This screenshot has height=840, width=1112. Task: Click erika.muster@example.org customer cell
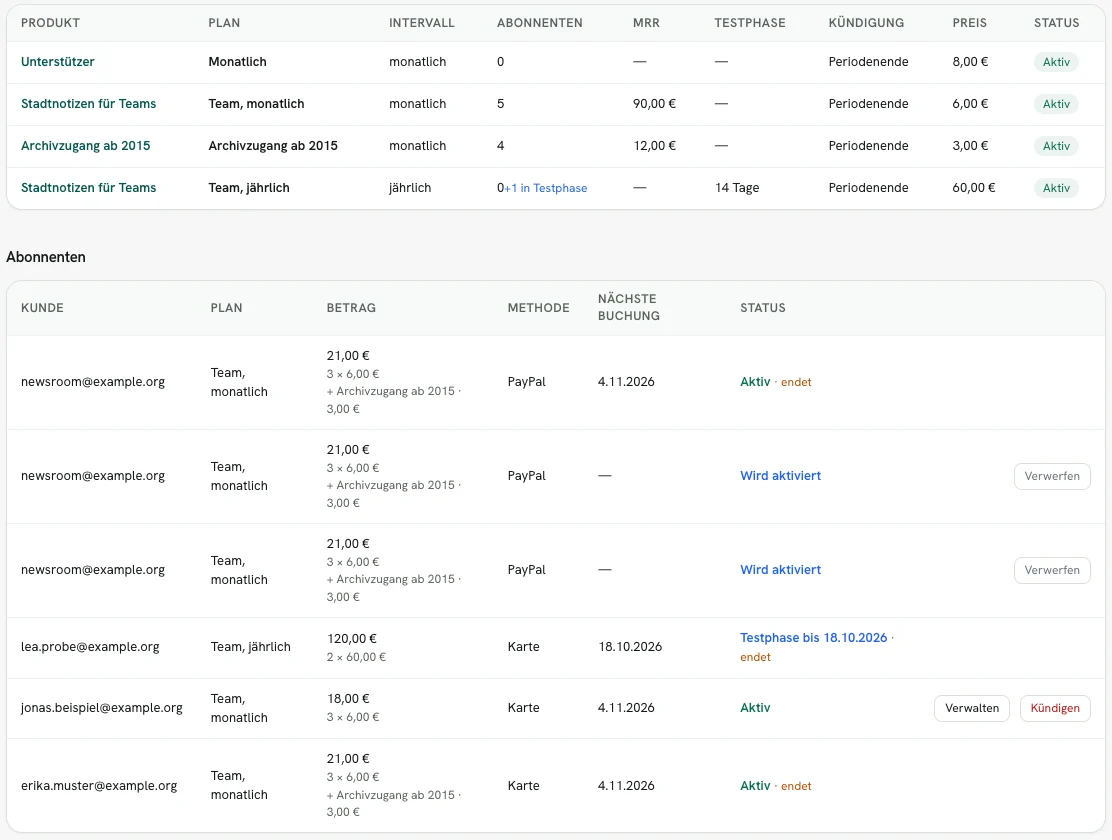click(99, 785)
